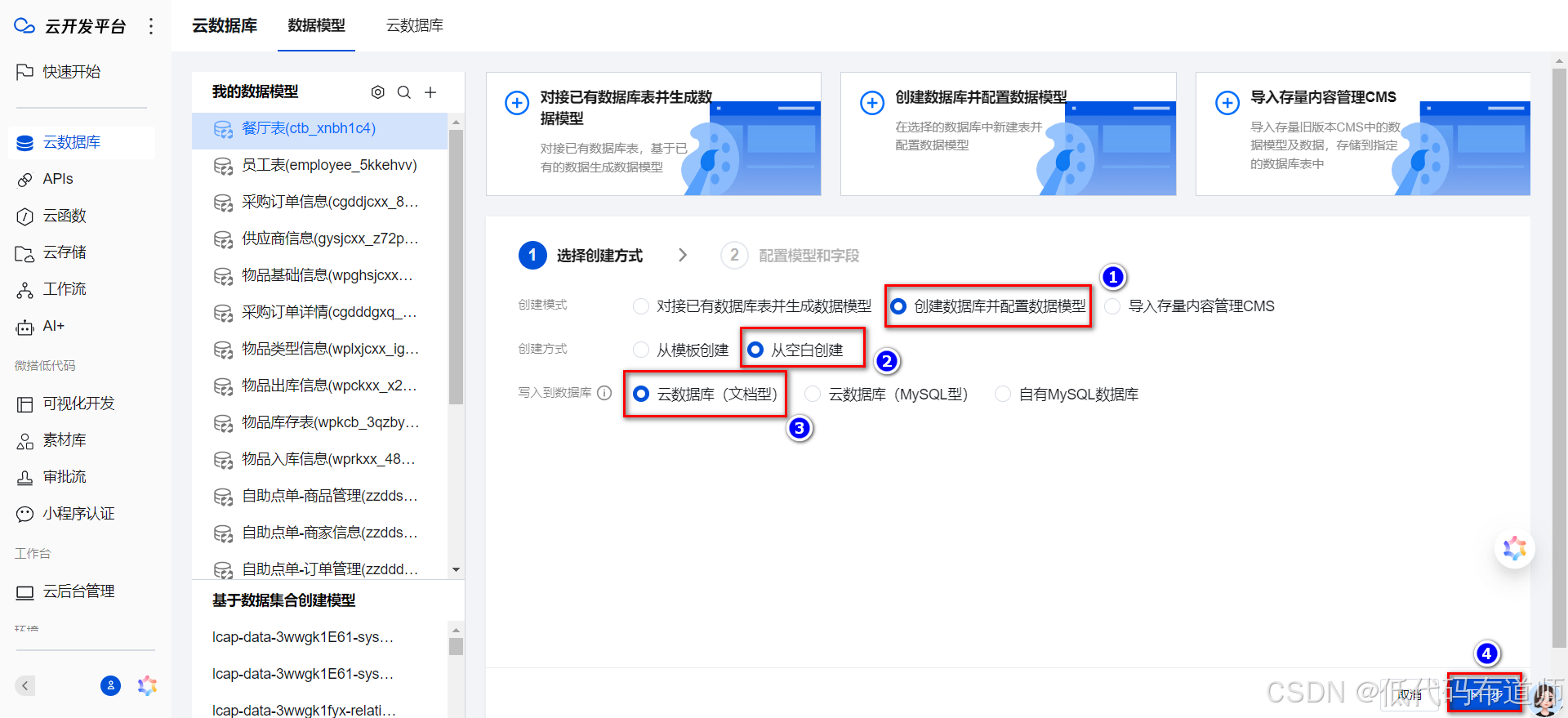The image size is (1568, 718).
Task: Select the 采购订单详情 model
Action: coord(319,313)
